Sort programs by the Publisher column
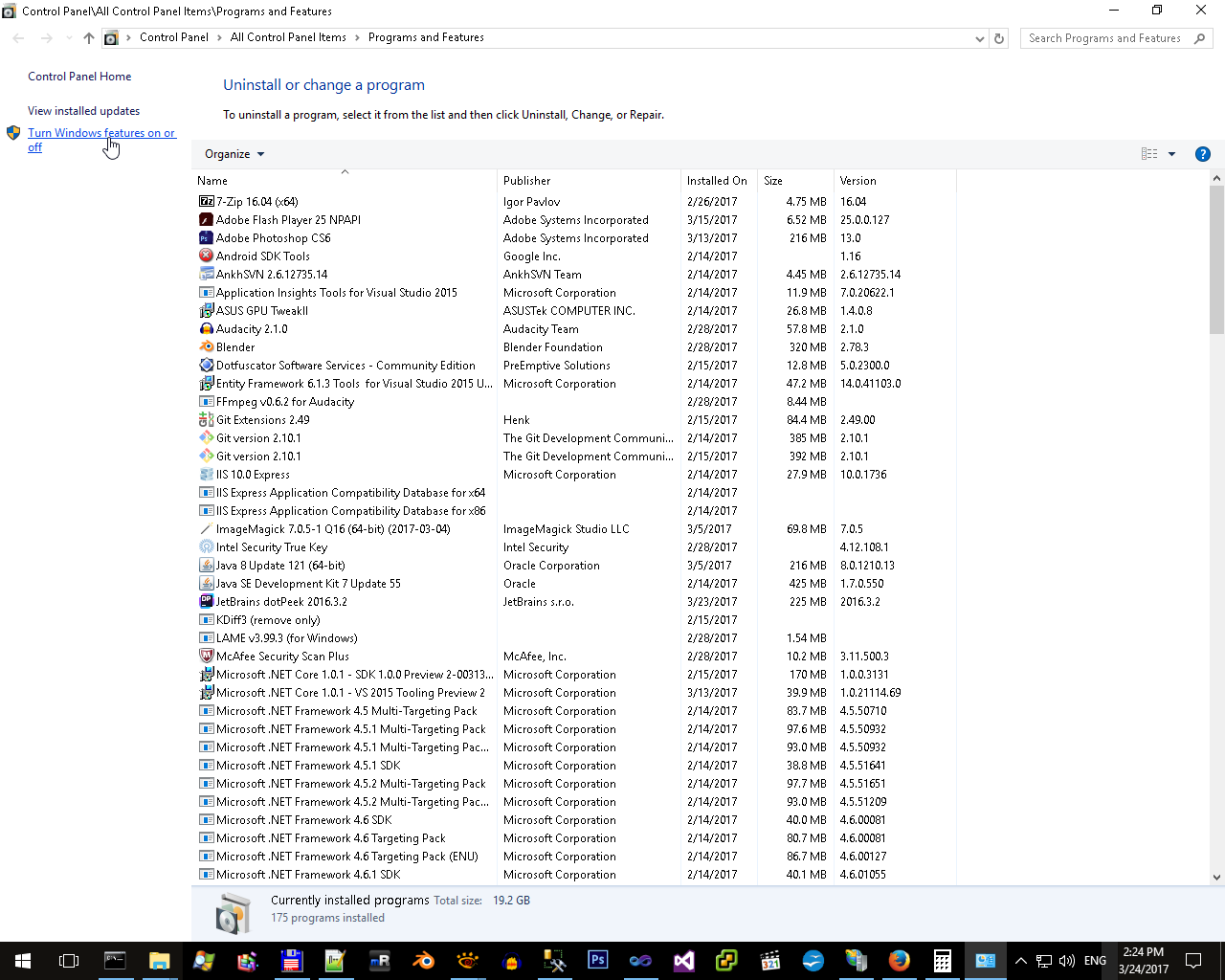1225x980 pixels. [x=589, y=181]
